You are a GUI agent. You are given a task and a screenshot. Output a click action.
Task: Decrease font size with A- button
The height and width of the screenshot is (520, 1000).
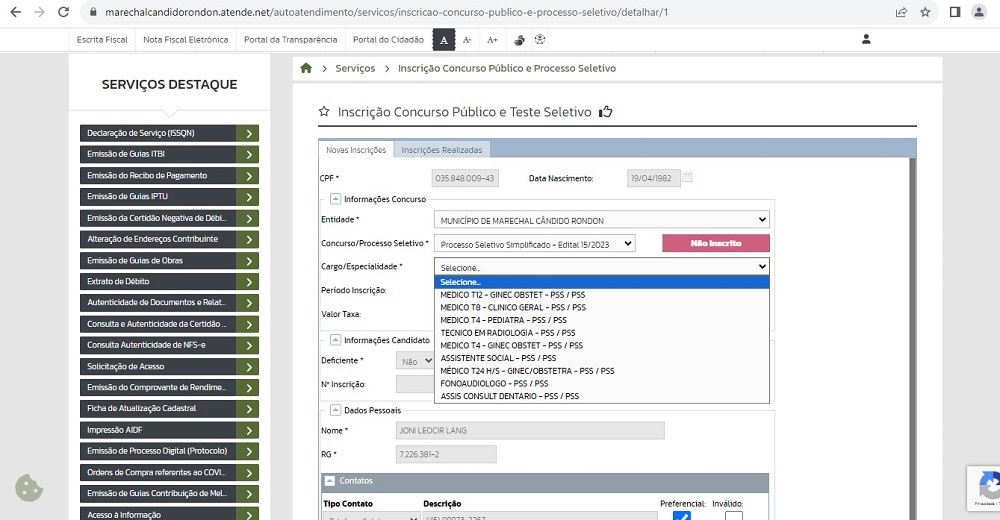point(467,40)
